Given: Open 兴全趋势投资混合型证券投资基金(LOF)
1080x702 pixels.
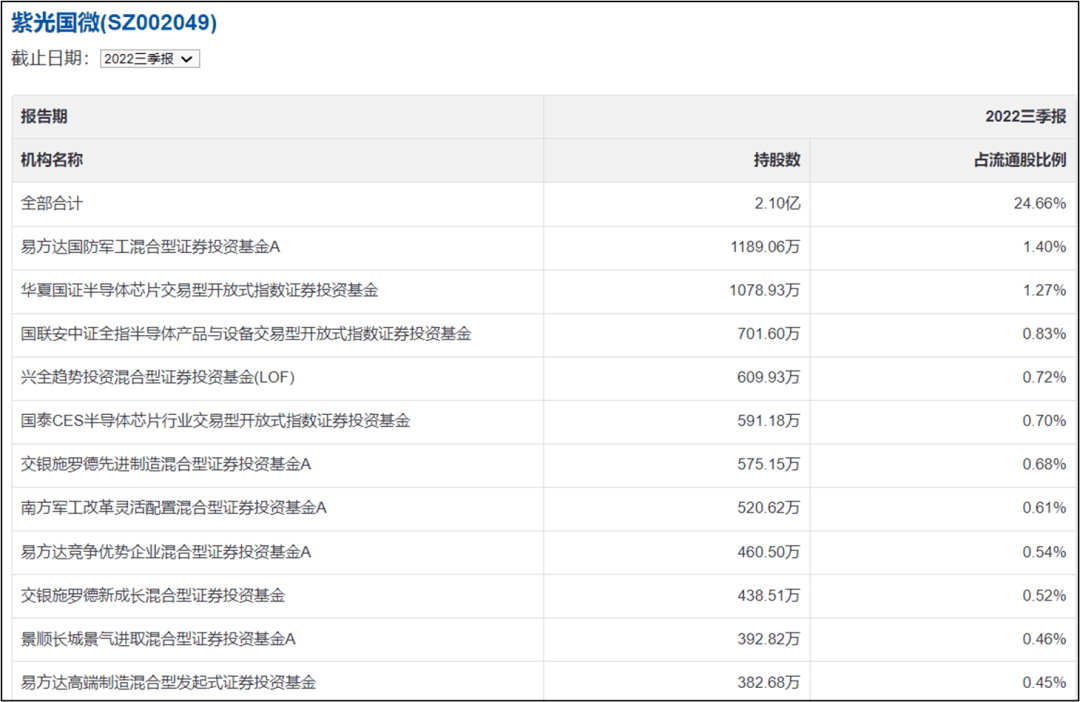Looking at the screenshot, I should 158,377.
